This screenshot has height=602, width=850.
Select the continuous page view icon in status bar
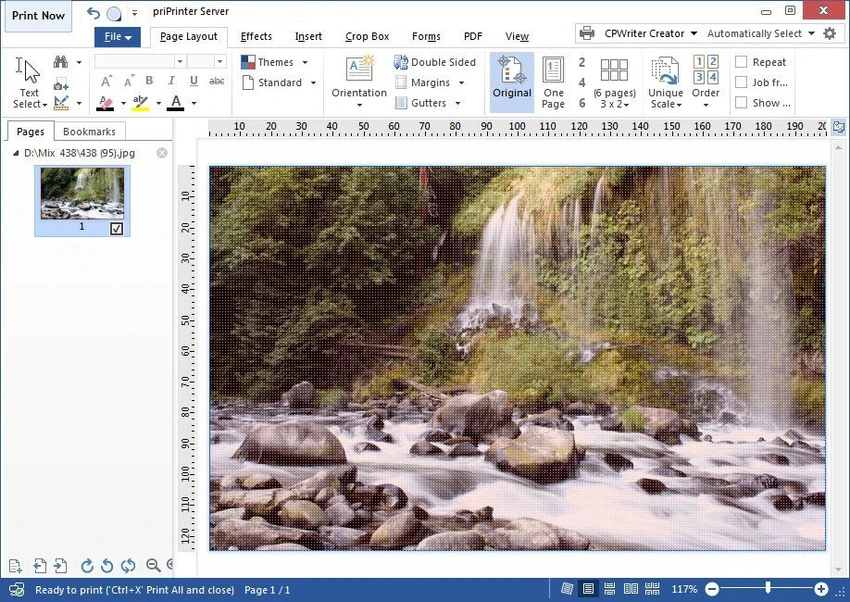coord(609,588)
